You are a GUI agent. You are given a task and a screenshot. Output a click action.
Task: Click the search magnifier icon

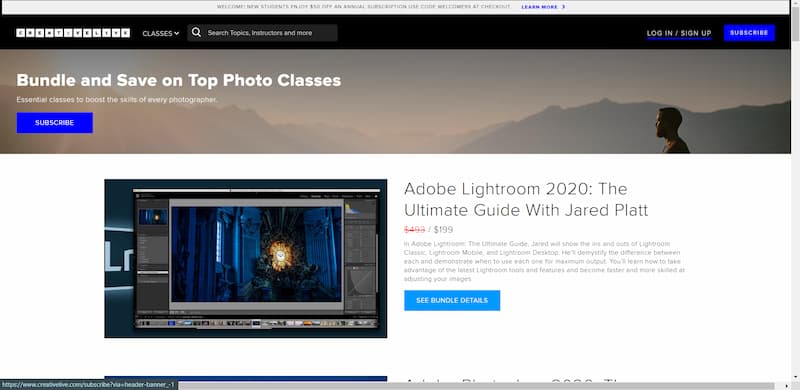point(196,33)
